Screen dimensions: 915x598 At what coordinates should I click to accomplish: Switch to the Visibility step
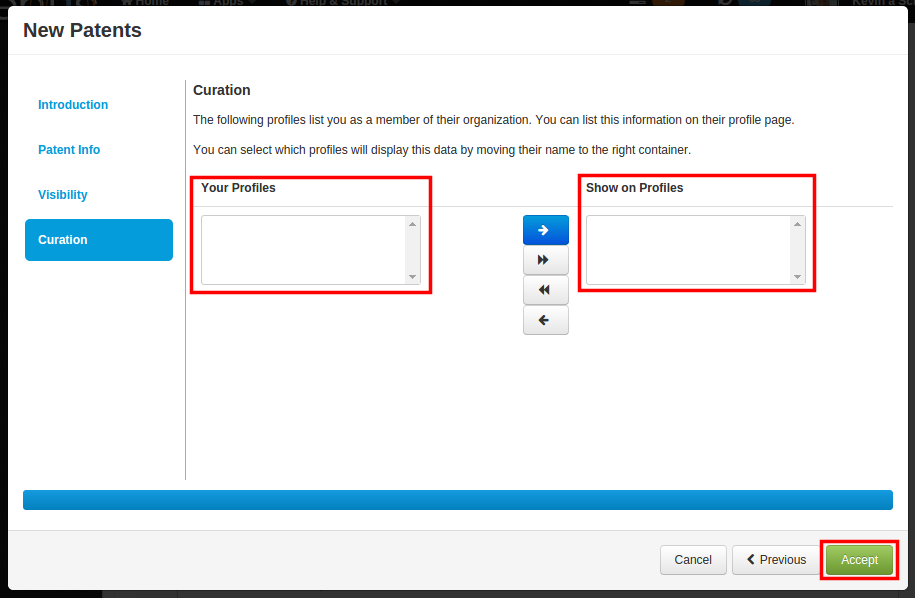(x=62, y=195)
